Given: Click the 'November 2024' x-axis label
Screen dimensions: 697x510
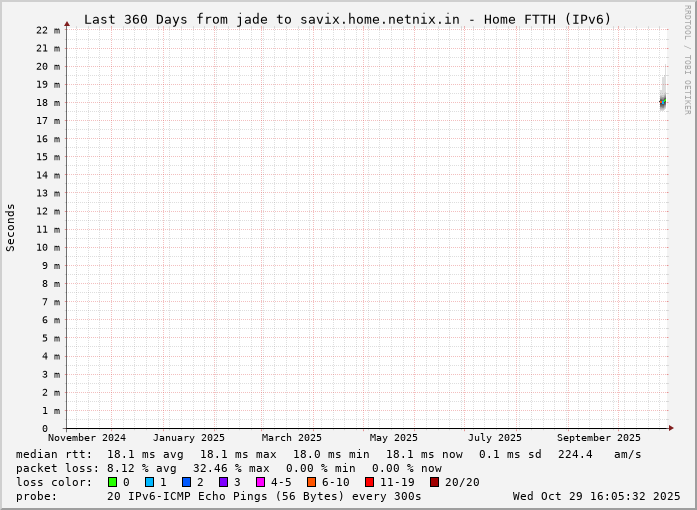Looking at the screenshot, I should (x=86, y=438).
